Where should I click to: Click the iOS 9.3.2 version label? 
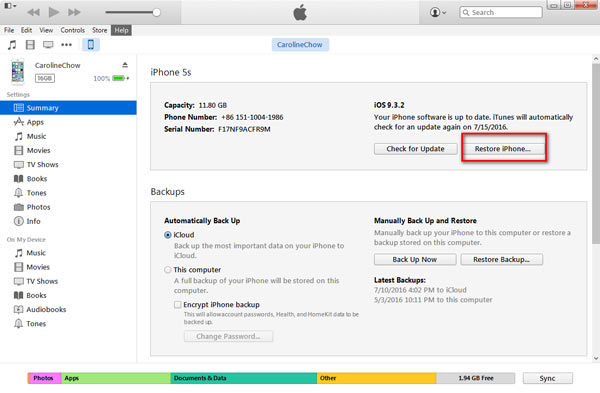coord(389,105)
